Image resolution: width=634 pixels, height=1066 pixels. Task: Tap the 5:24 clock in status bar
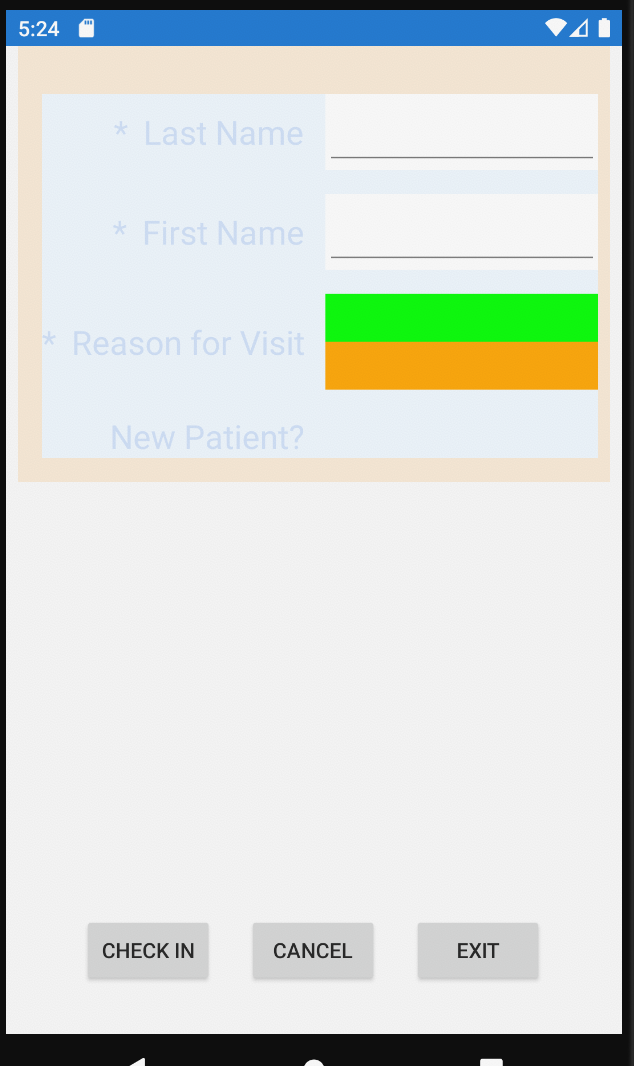pos(38,29)
